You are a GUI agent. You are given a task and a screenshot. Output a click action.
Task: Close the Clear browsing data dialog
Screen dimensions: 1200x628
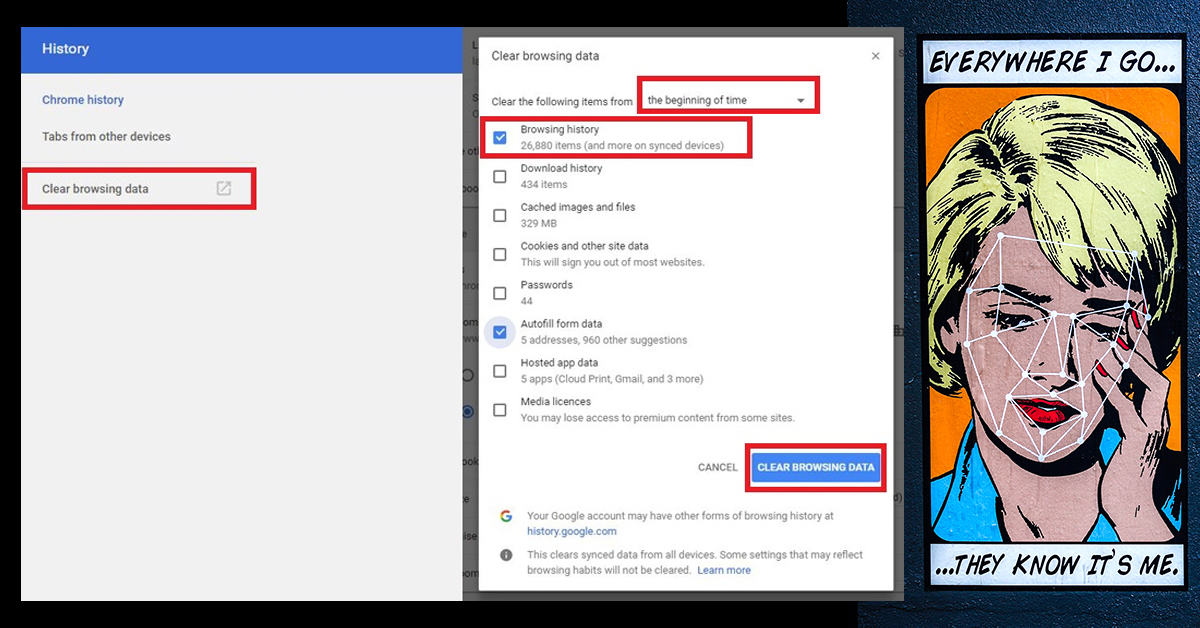(x=876, y=56)
